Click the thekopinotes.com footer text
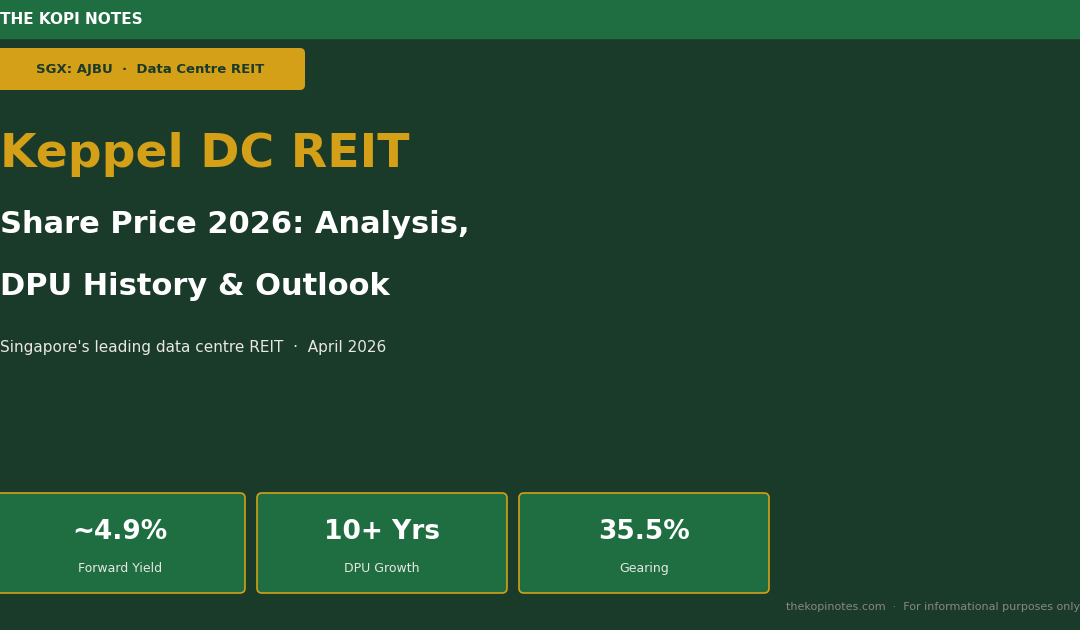Screen dimensions: 1080x630 click(835, 607)
